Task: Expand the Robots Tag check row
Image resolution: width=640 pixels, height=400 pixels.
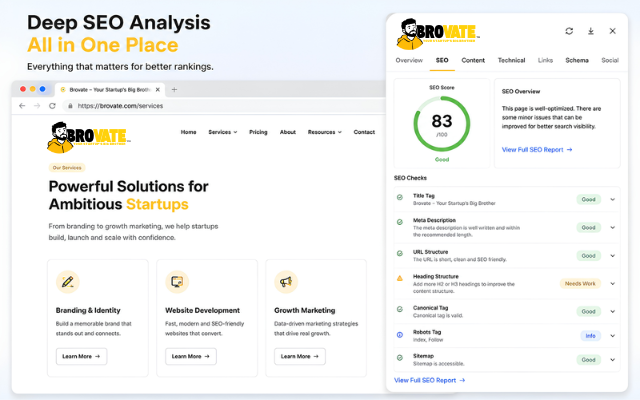Action: pos(612,336)
